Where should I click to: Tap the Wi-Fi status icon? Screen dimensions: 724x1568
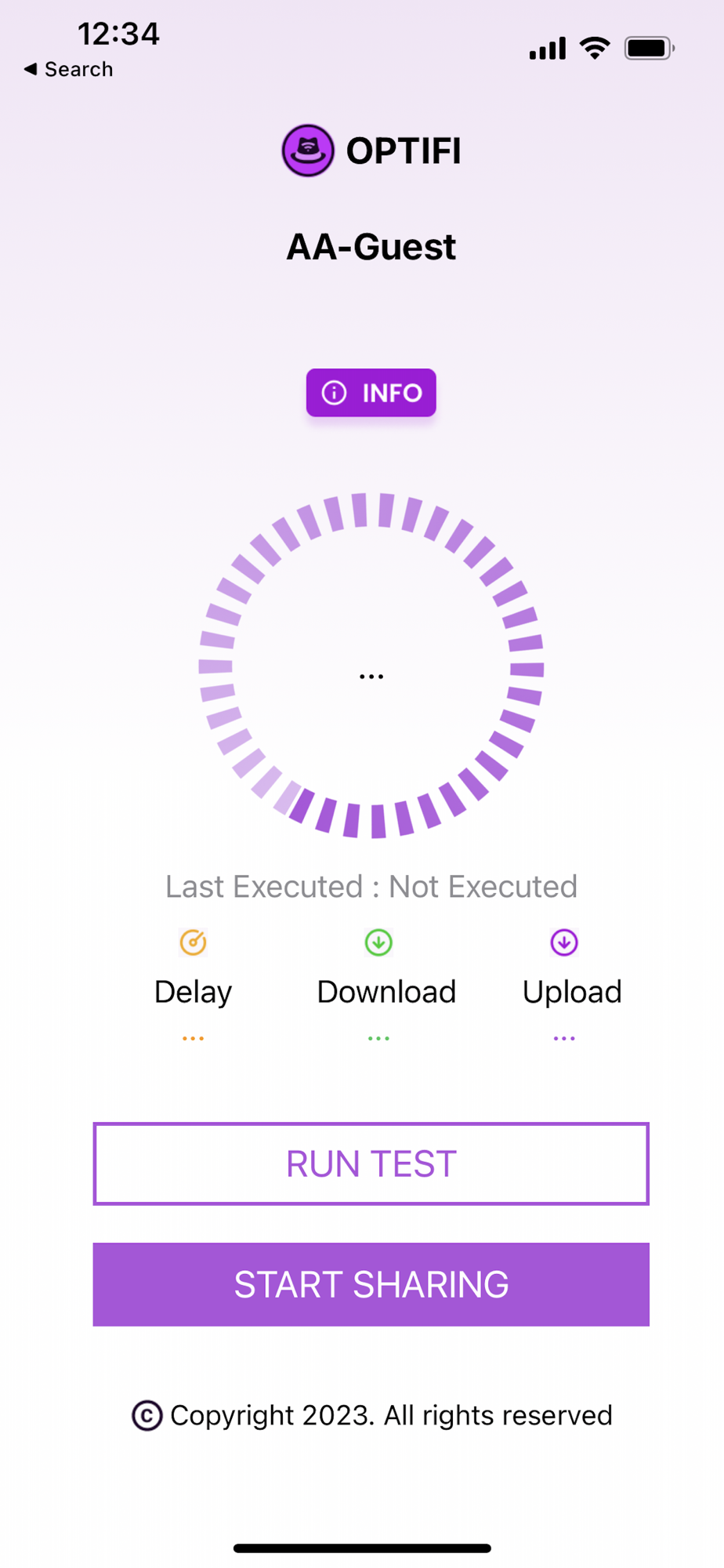[x=595, y=49]
